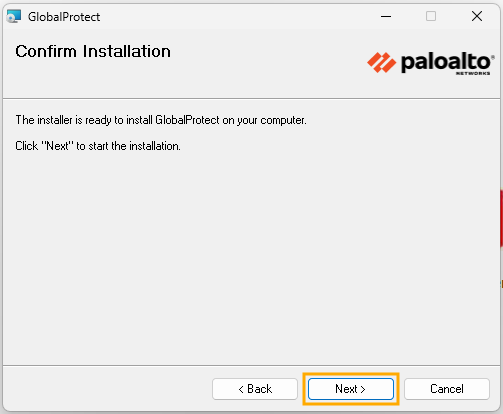Click the separator line below the header
Screen dimensions: 503x414
[x=252, y=98]
